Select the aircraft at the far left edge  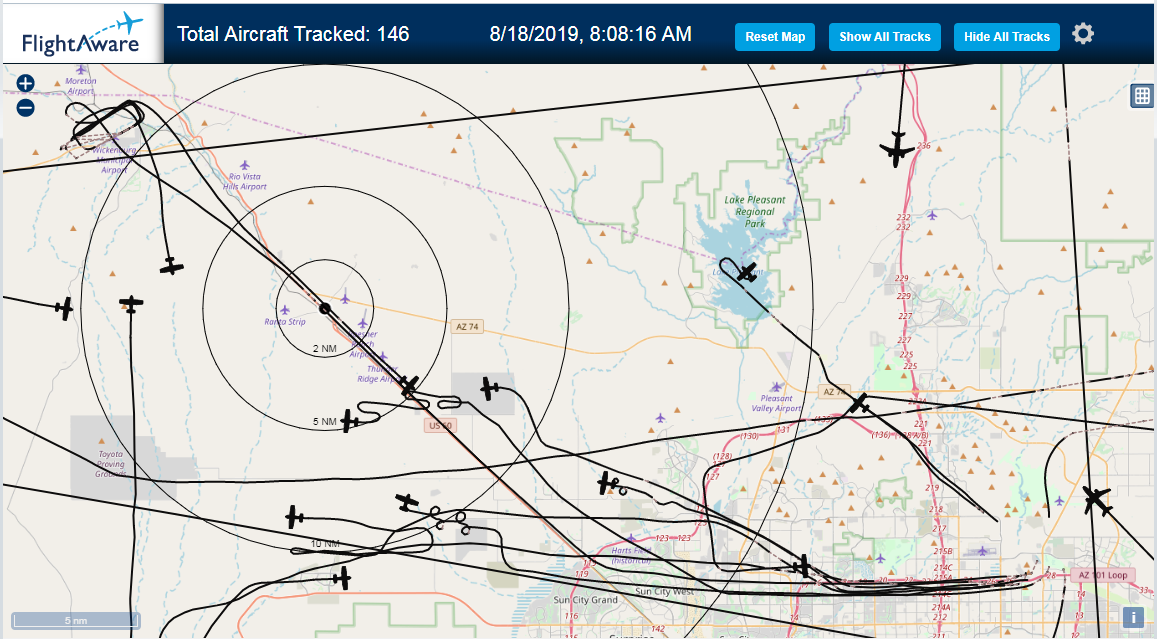click(65, 308)
